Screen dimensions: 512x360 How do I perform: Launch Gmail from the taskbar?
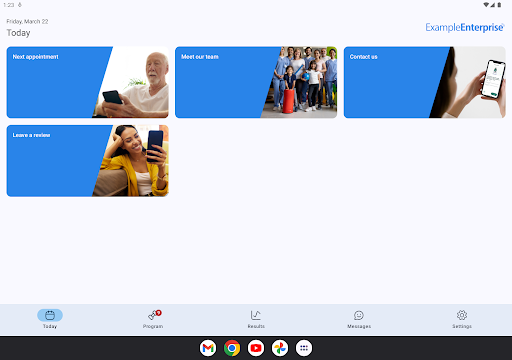pyautogui.click(x=208, y=348)
